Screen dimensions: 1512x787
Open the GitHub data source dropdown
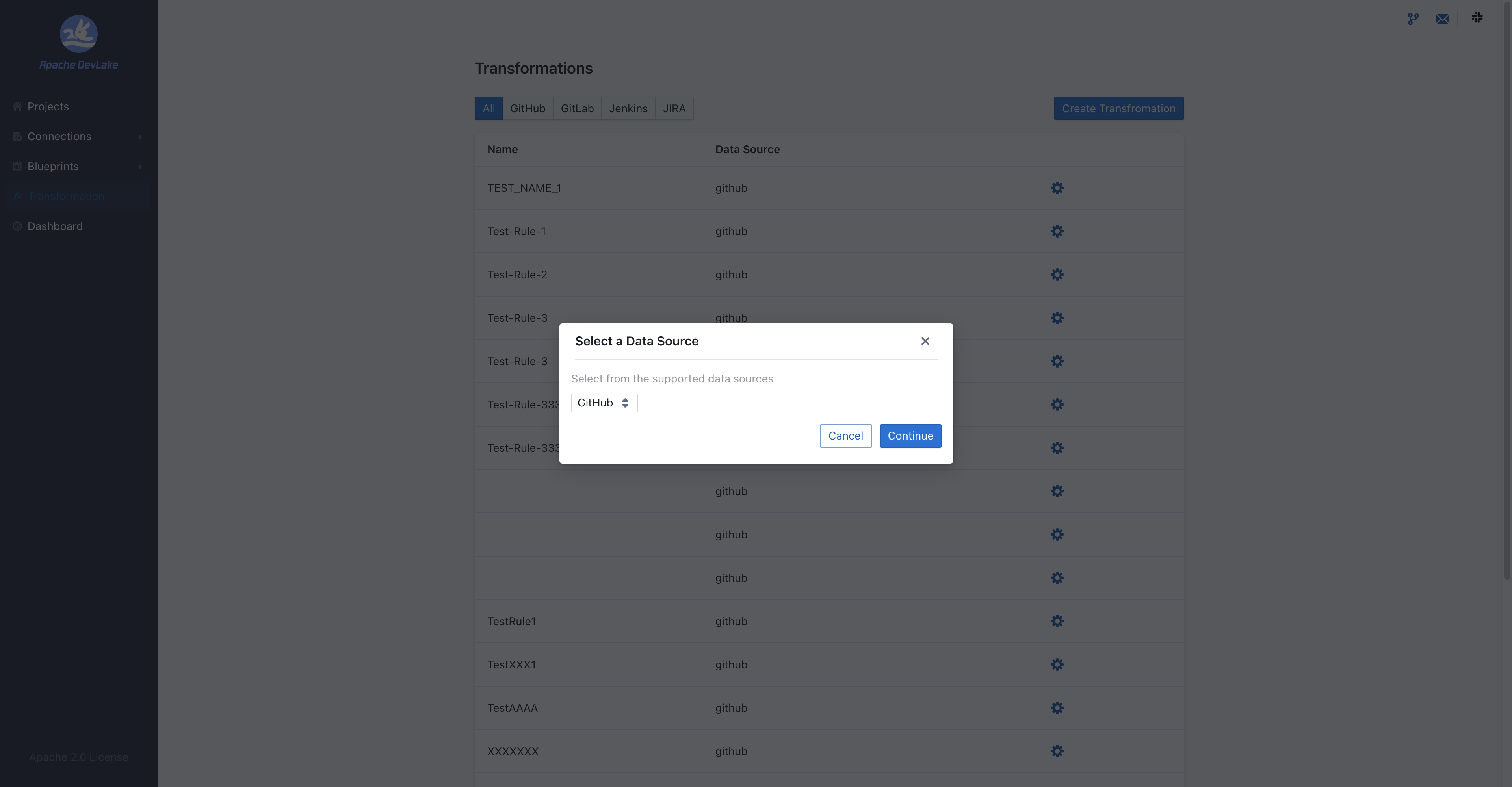pyautogui.click(x=604, y=403)
